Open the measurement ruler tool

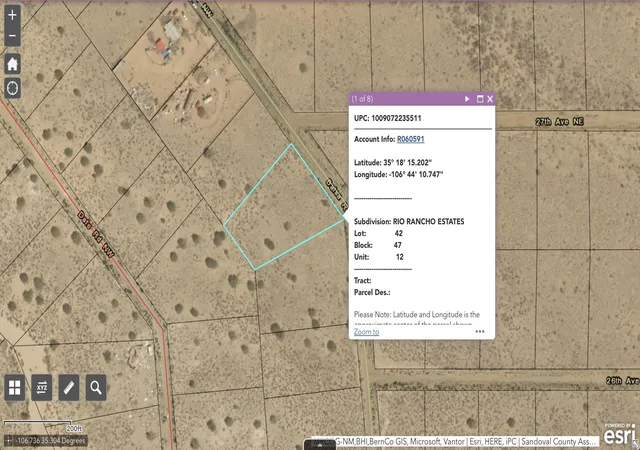[69, 388]
